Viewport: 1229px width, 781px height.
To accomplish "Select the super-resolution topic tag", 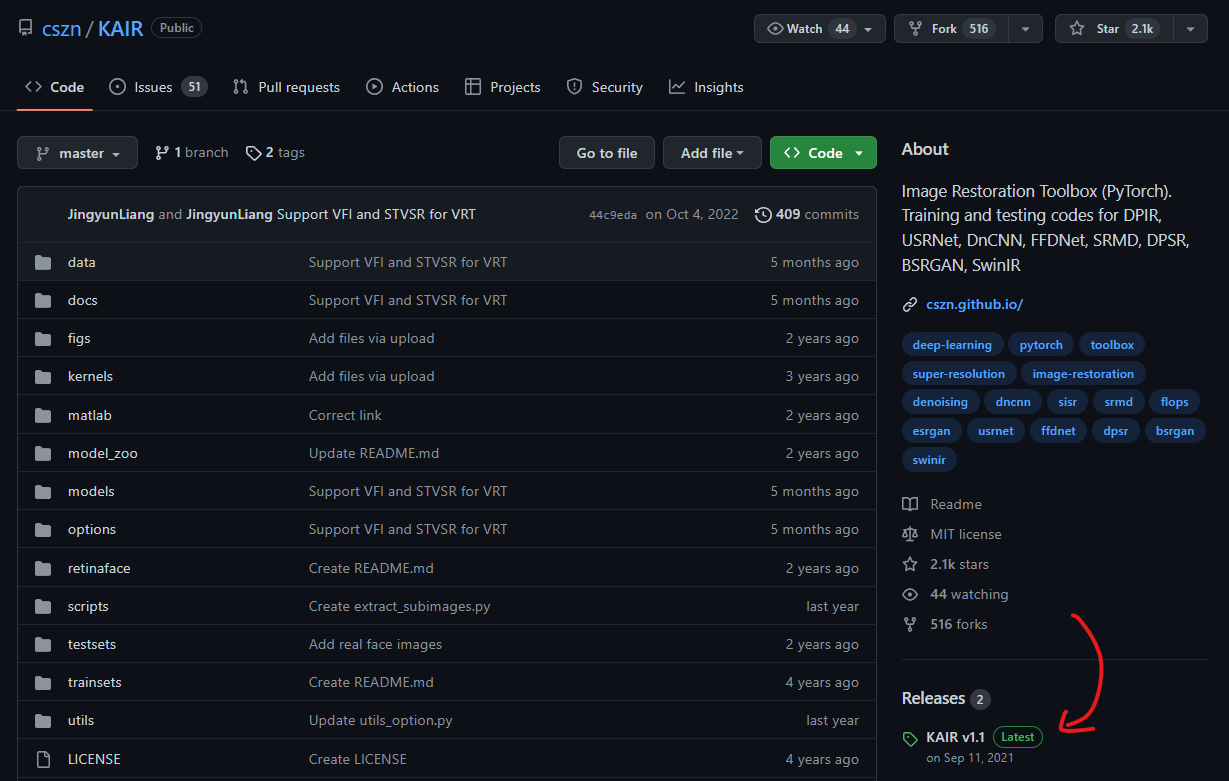I will pos(958,373).
